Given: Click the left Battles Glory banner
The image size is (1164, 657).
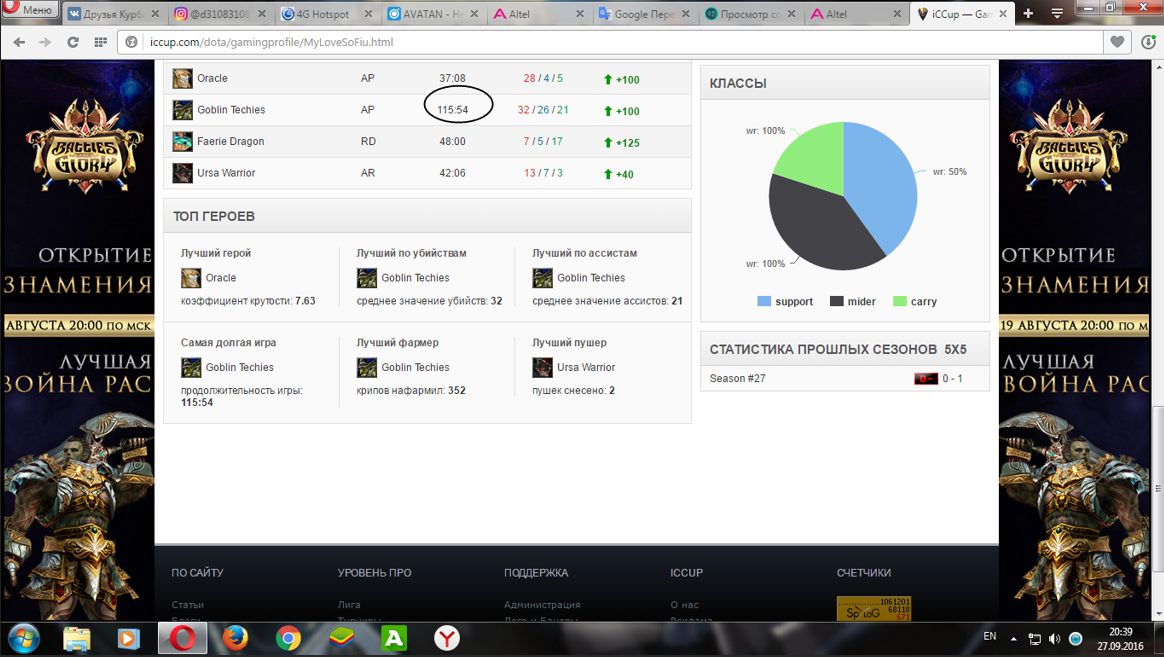Looking at the screenshot, I should [x=77, y=340].
